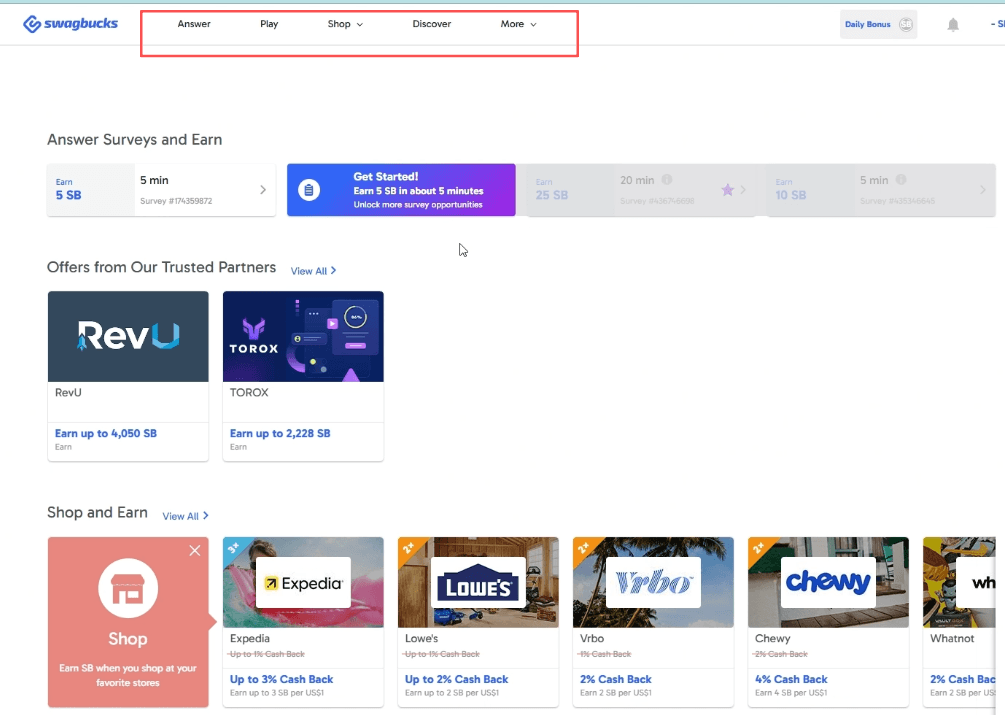This screenshot has height=715, width=1005.
Task: Click the 2x badge on Chewy card
Action: coord(758,547)
